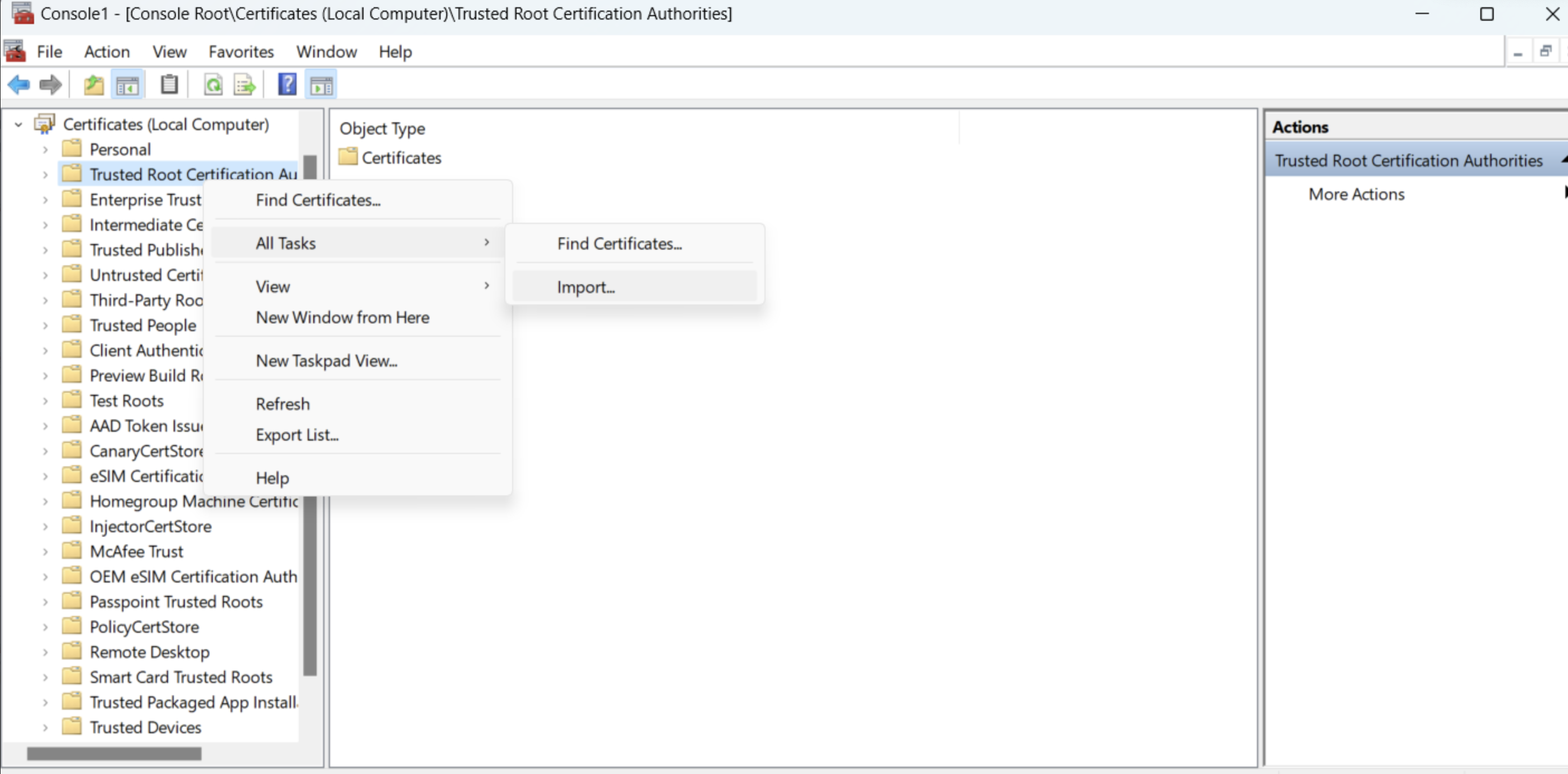The width and height of the screenshot is (1568, 774).
Task: Click the green Refresh toolbar icon
Action: [212, 85]
